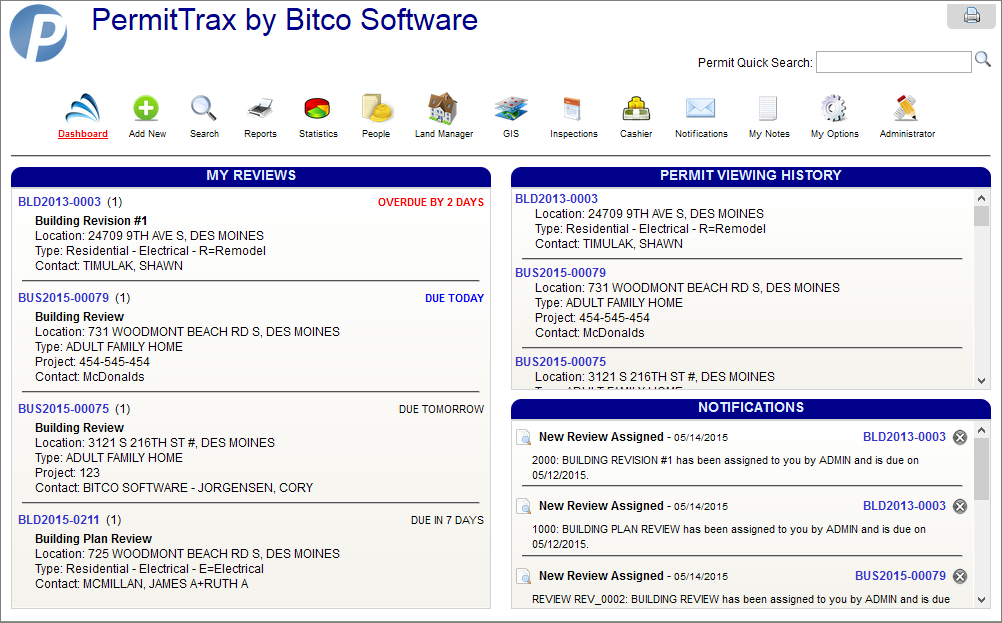Open the Search magnifier tool

click(x=204, y=108)
